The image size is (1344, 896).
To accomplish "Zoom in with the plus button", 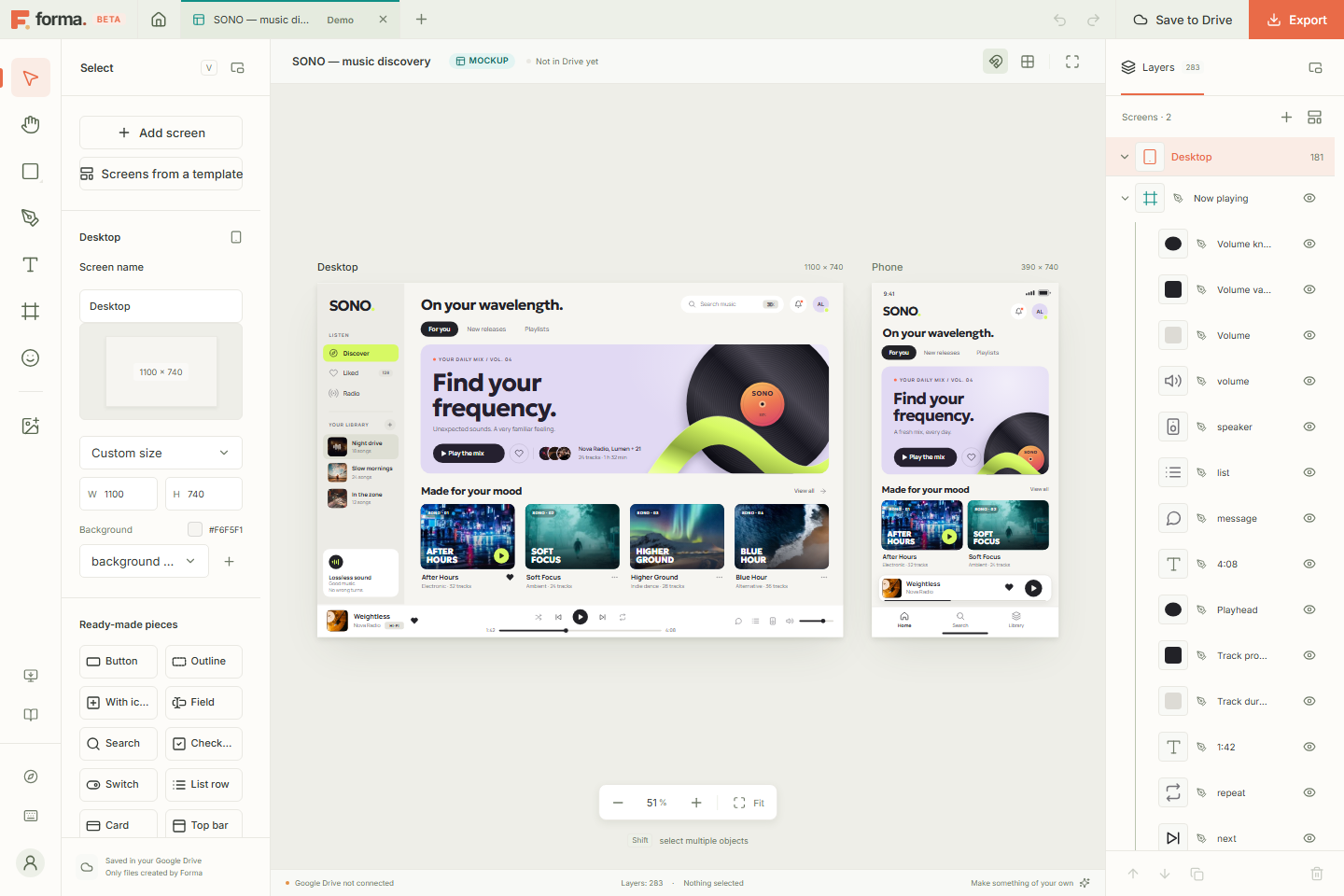I will tap(696, 803).
